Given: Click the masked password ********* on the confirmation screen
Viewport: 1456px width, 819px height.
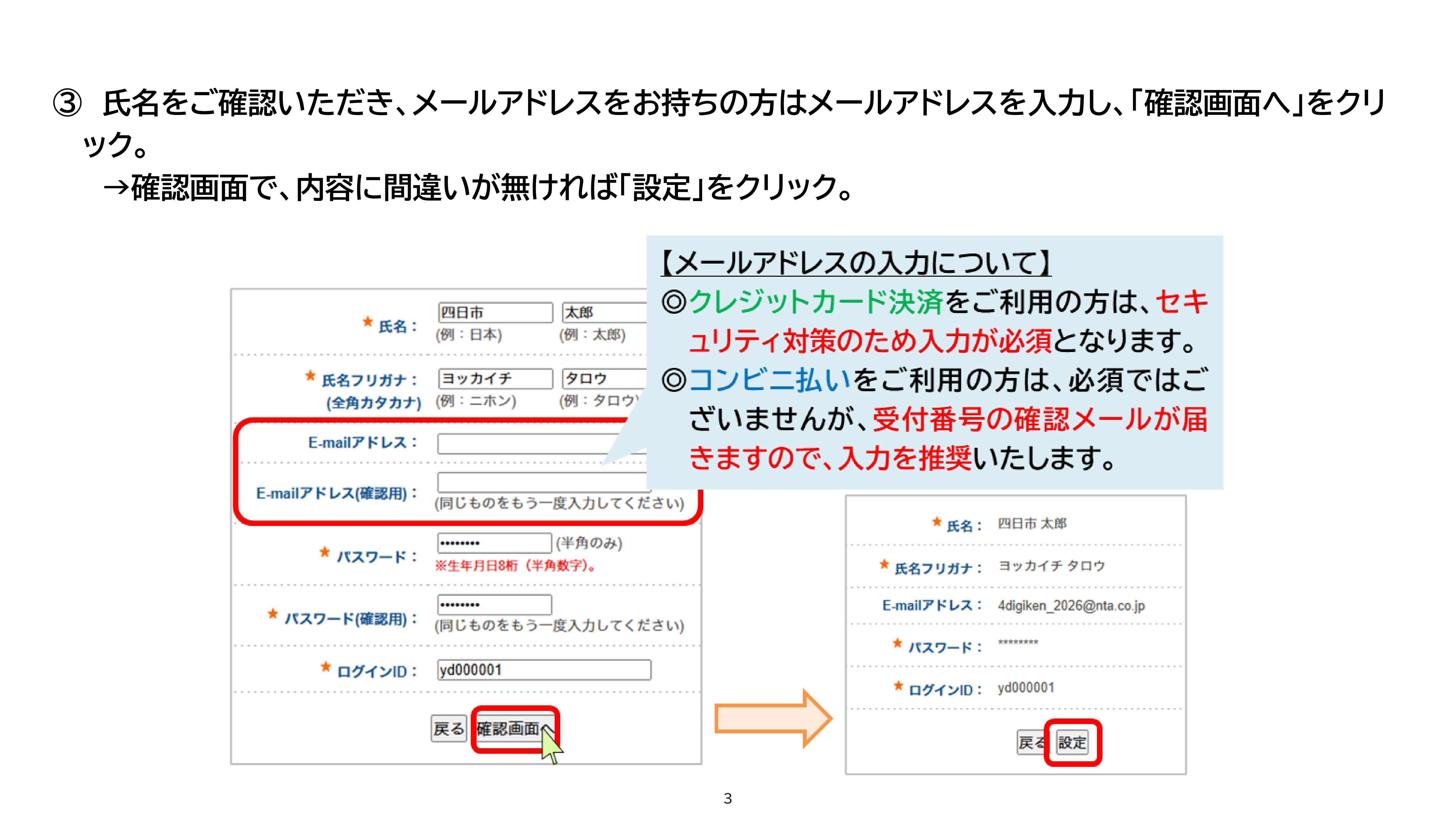Looking at the screenshot, I should [x=1018, y=642].
